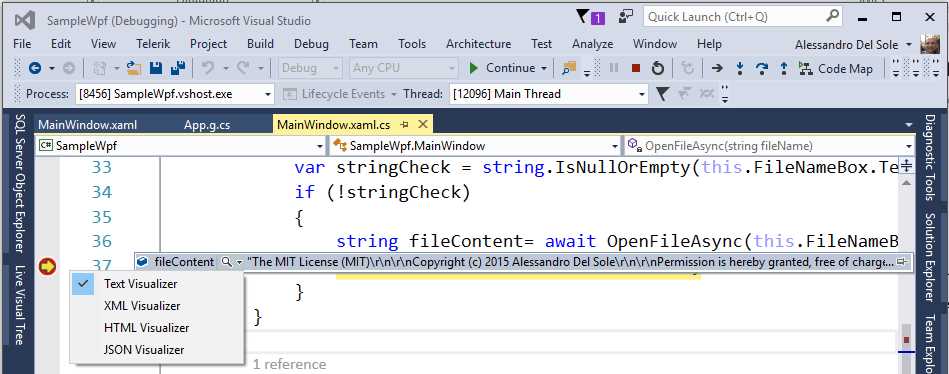Open the Diagnostic Tools side tab
Image resolution: width=949 pixels, height=374 pixels.
point(930,157)
